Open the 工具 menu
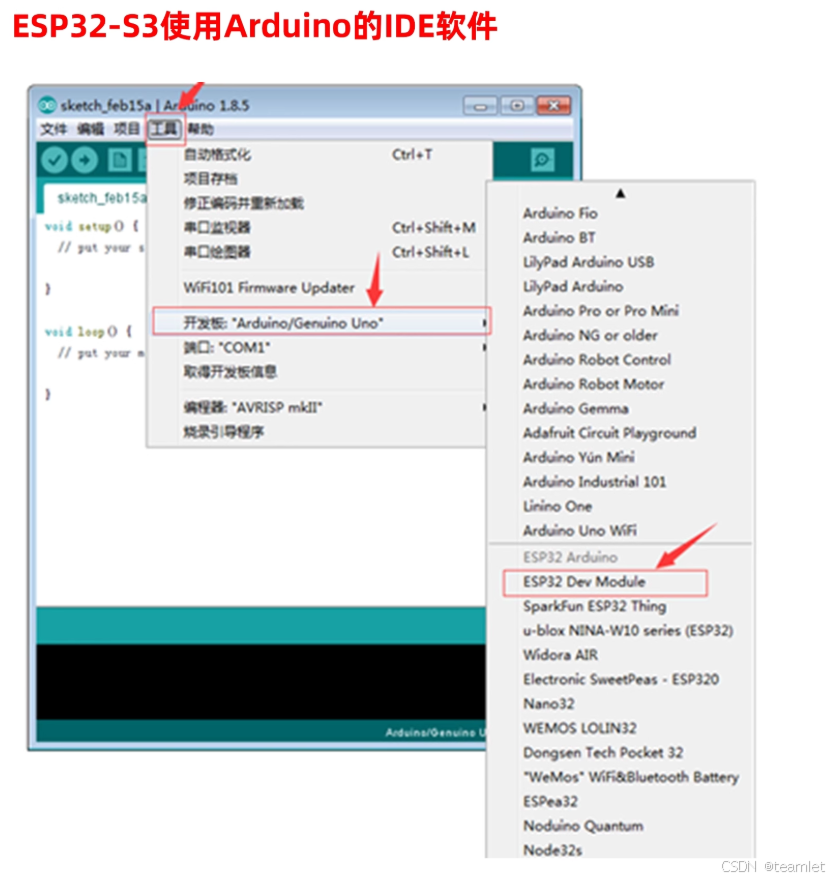Image resolution: width=839 pixels, height=882 pixels. click(164, 129)
